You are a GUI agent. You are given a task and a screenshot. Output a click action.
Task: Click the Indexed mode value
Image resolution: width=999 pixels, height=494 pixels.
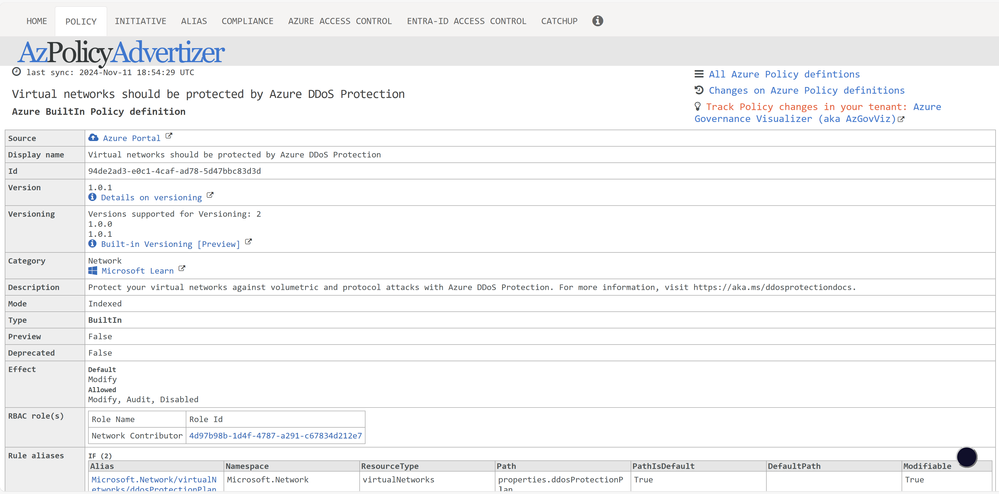[104, 304]
